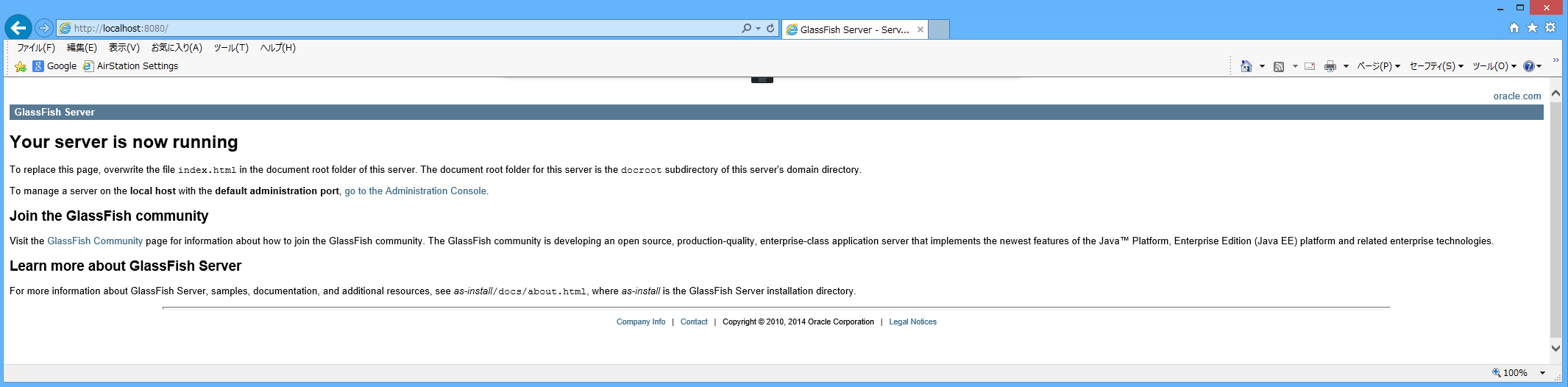This screenshot has height=387, width=1568.
Task: Open Favorites with the white star icon
Action: 1532,28
